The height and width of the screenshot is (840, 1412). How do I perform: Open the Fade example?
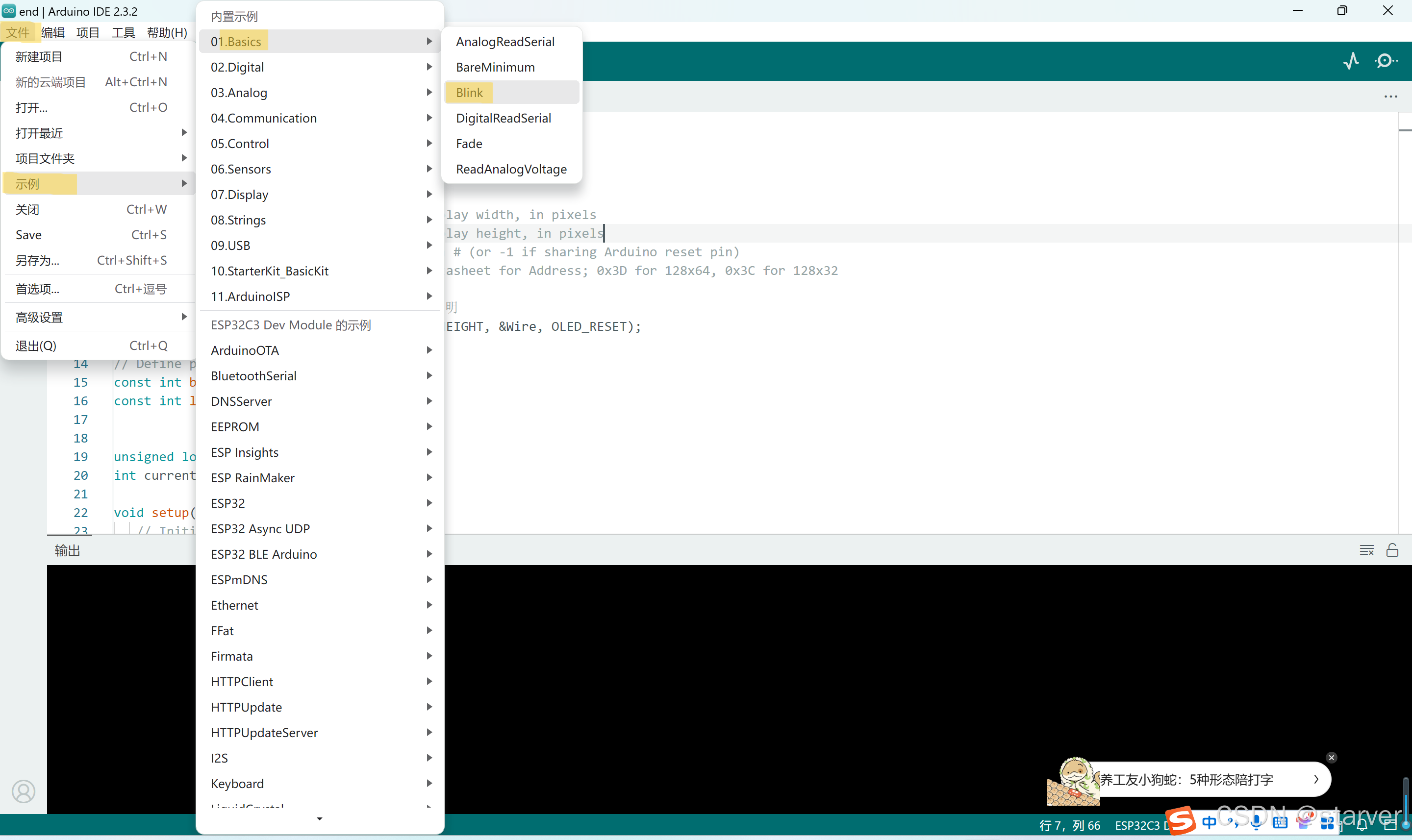pyautogui.click(x=512, y=143)
